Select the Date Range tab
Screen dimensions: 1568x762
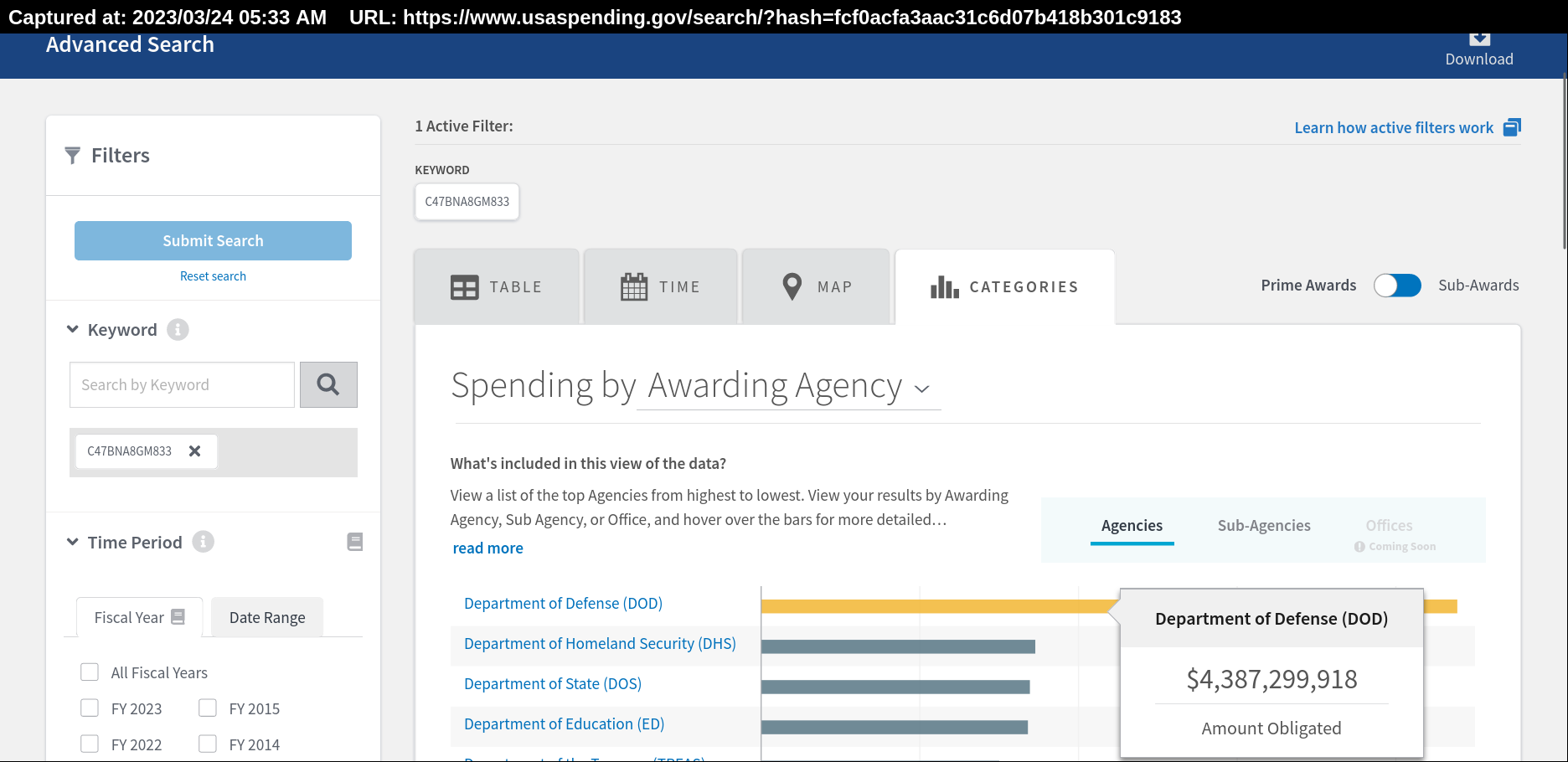(267, 617)
